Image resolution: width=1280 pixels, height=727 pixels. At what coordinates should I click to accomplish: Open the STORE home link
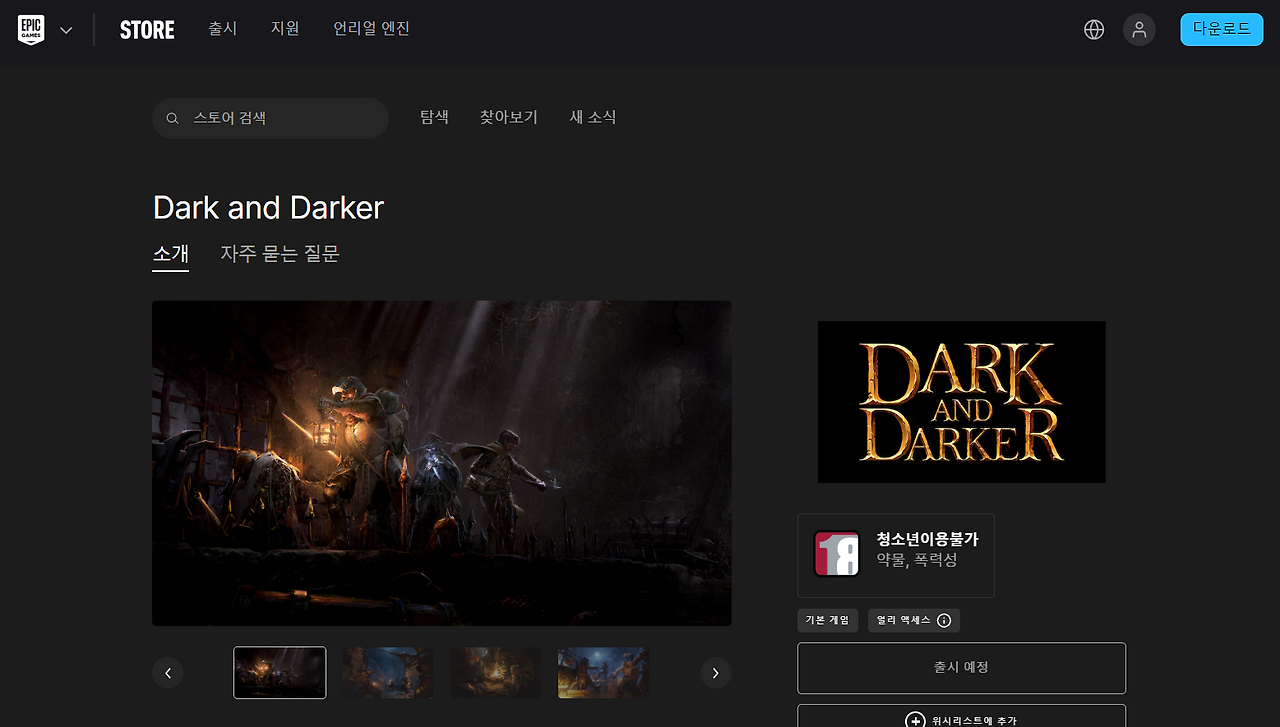coord(147,30)
